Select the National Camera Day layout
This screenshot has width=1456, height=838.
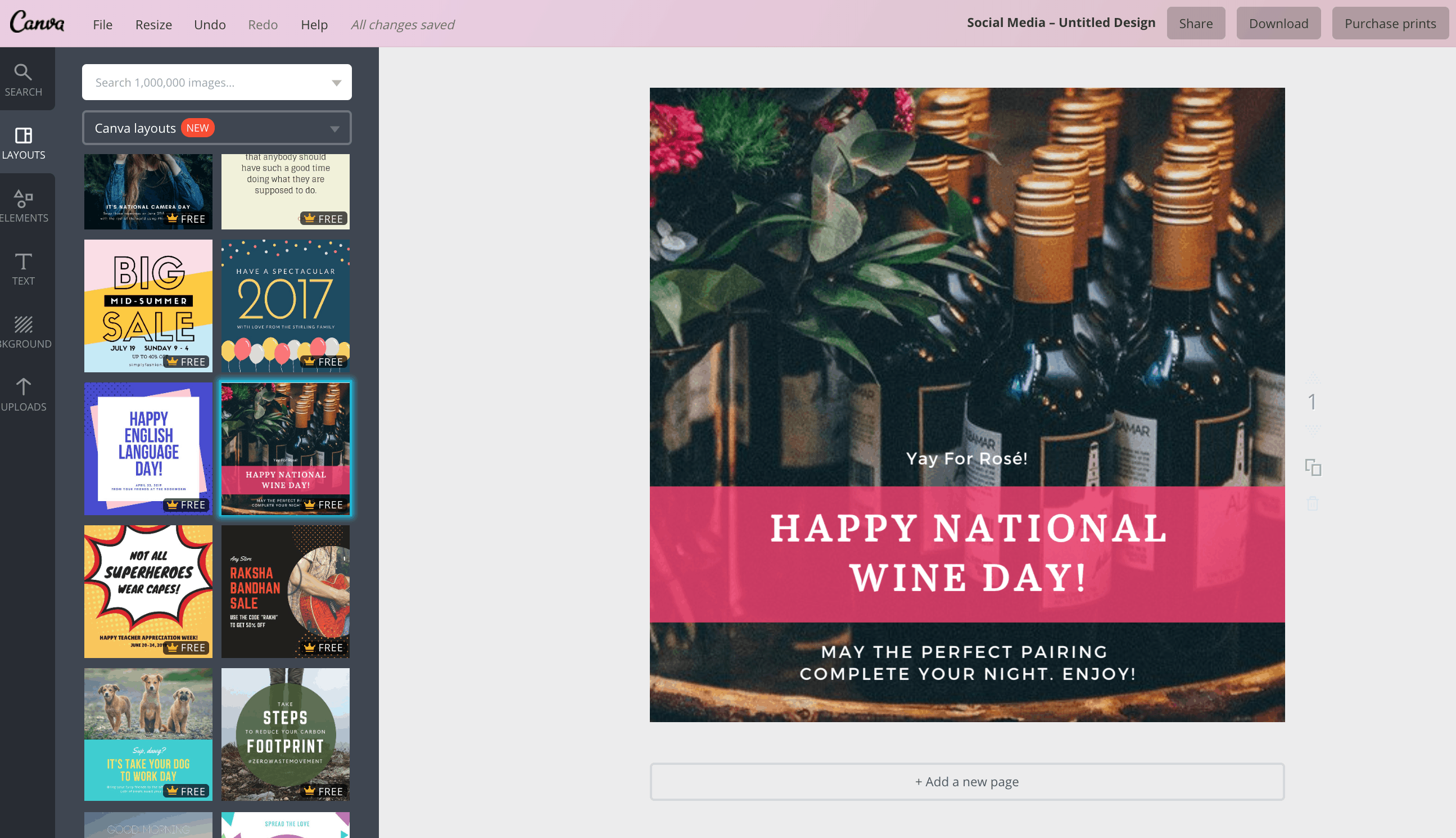click(148, 192)
